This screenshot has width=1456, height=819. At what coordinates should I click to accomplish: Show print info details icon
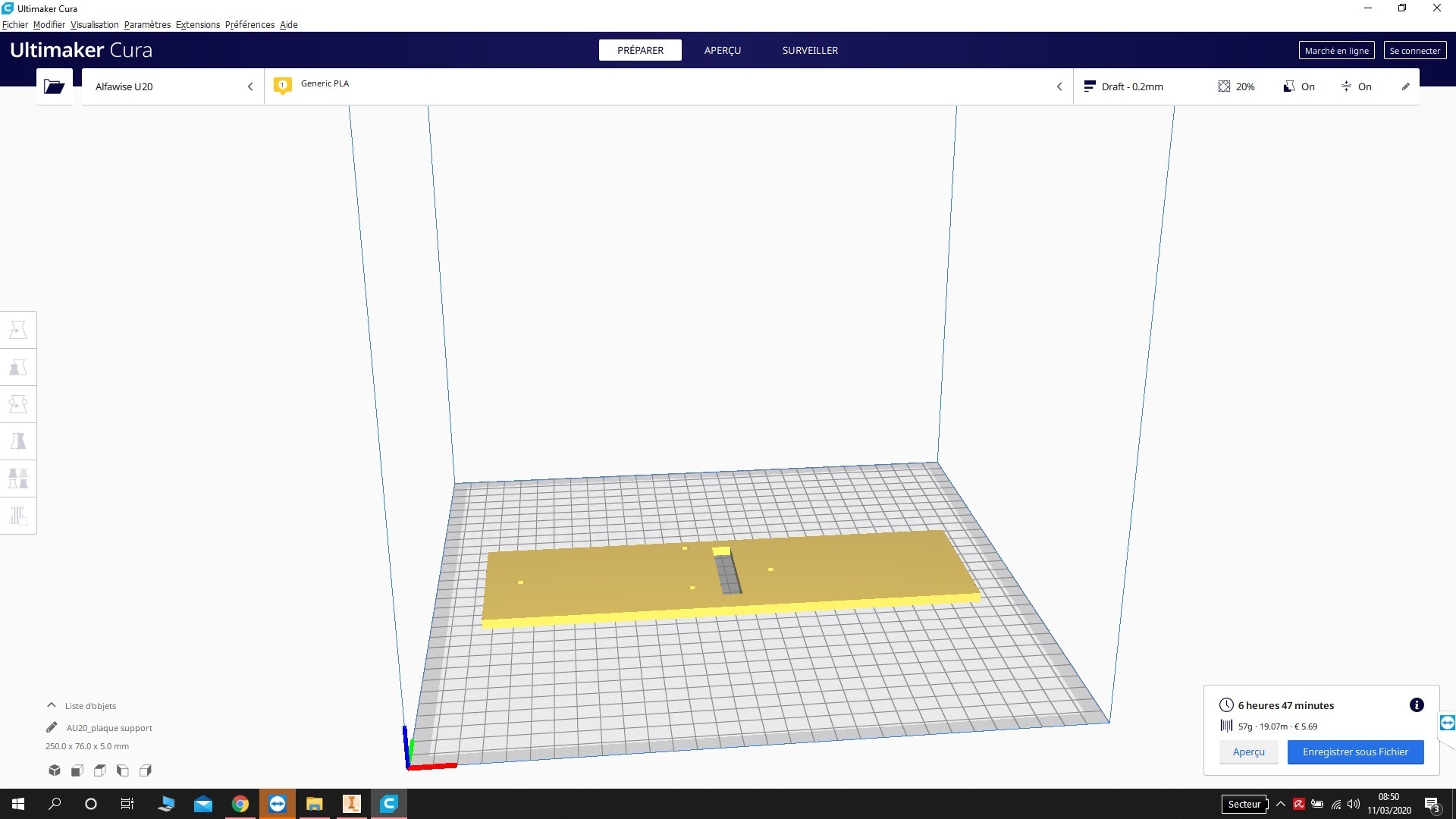pos(1416,705)
